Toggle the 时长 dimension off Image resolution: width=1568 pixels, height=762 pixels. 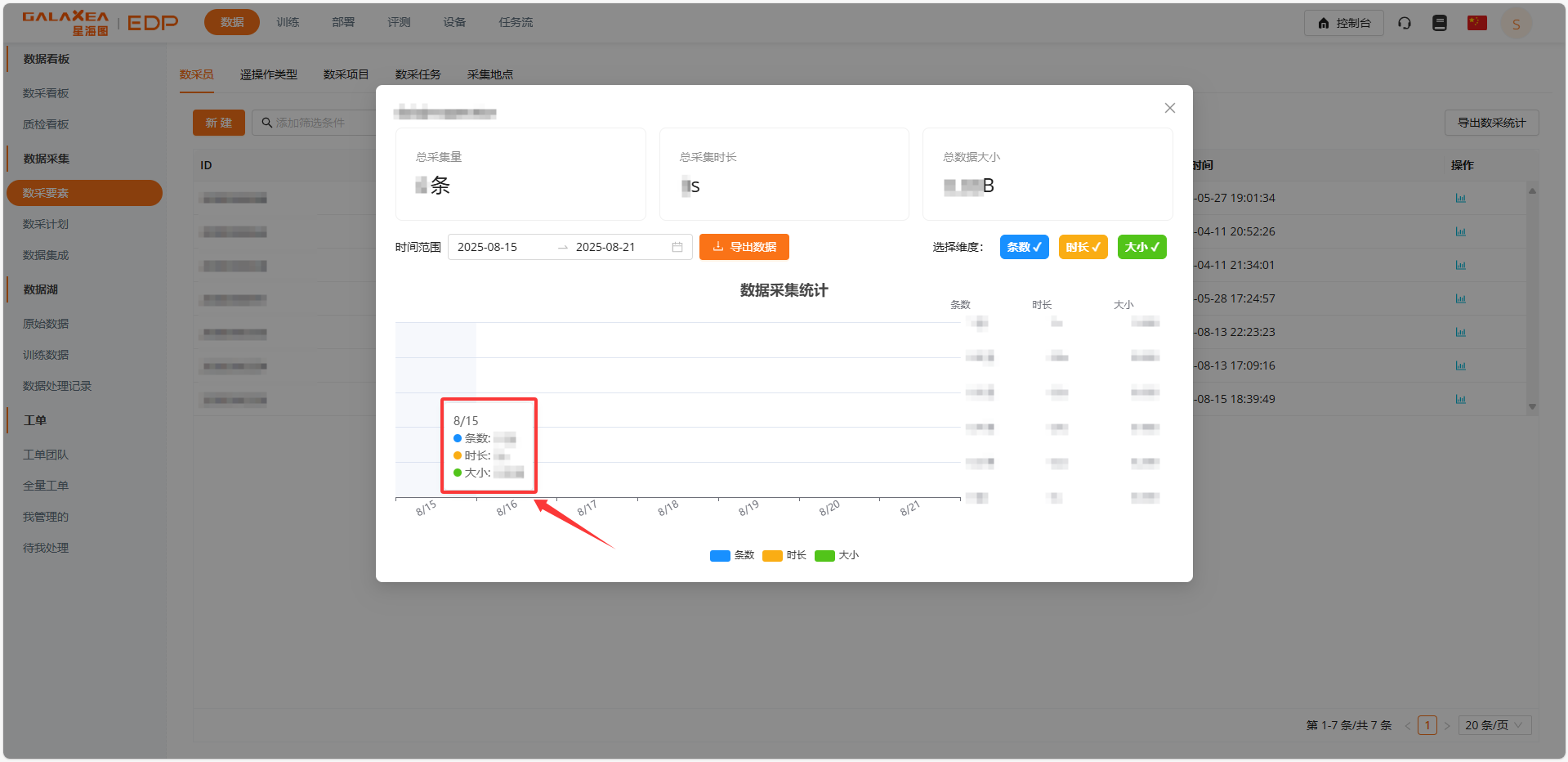[x=1083, y=246]
